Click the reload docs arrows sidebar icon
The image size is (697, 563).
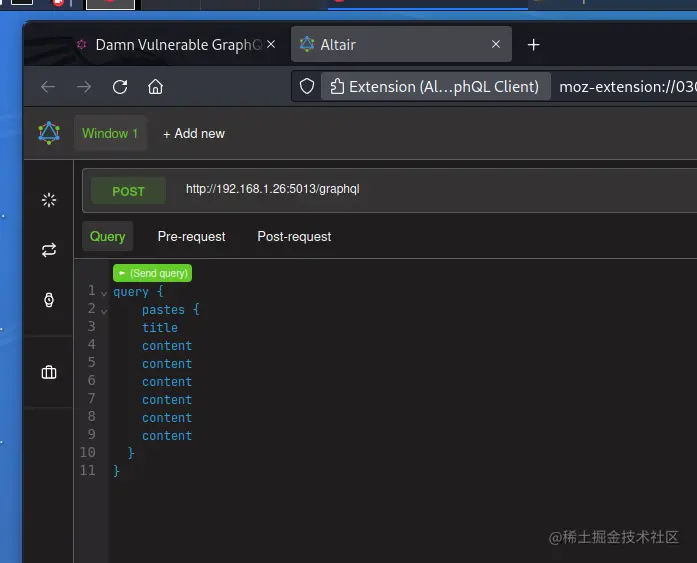pos(49,250)
